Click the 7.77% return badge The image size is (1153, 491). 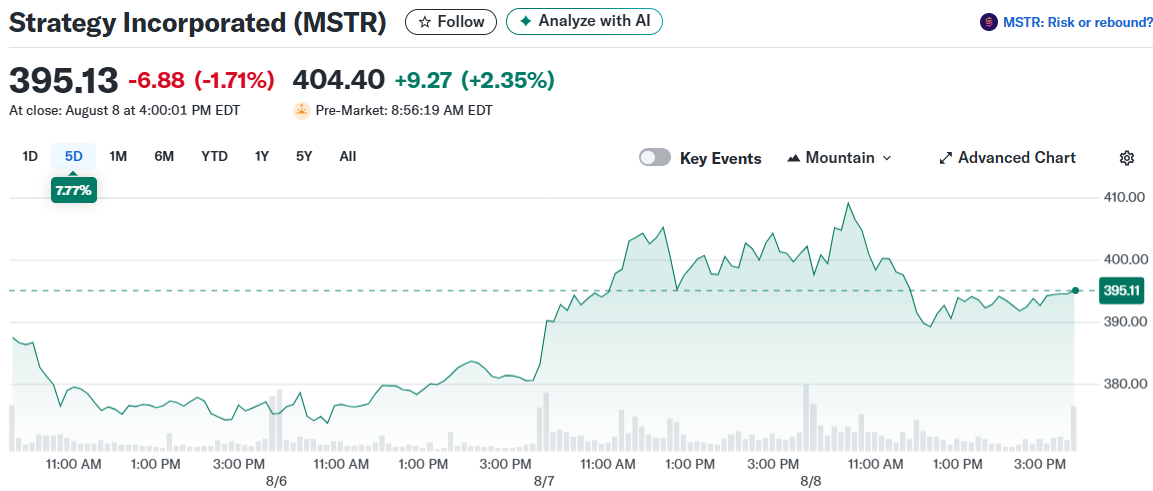74,190
